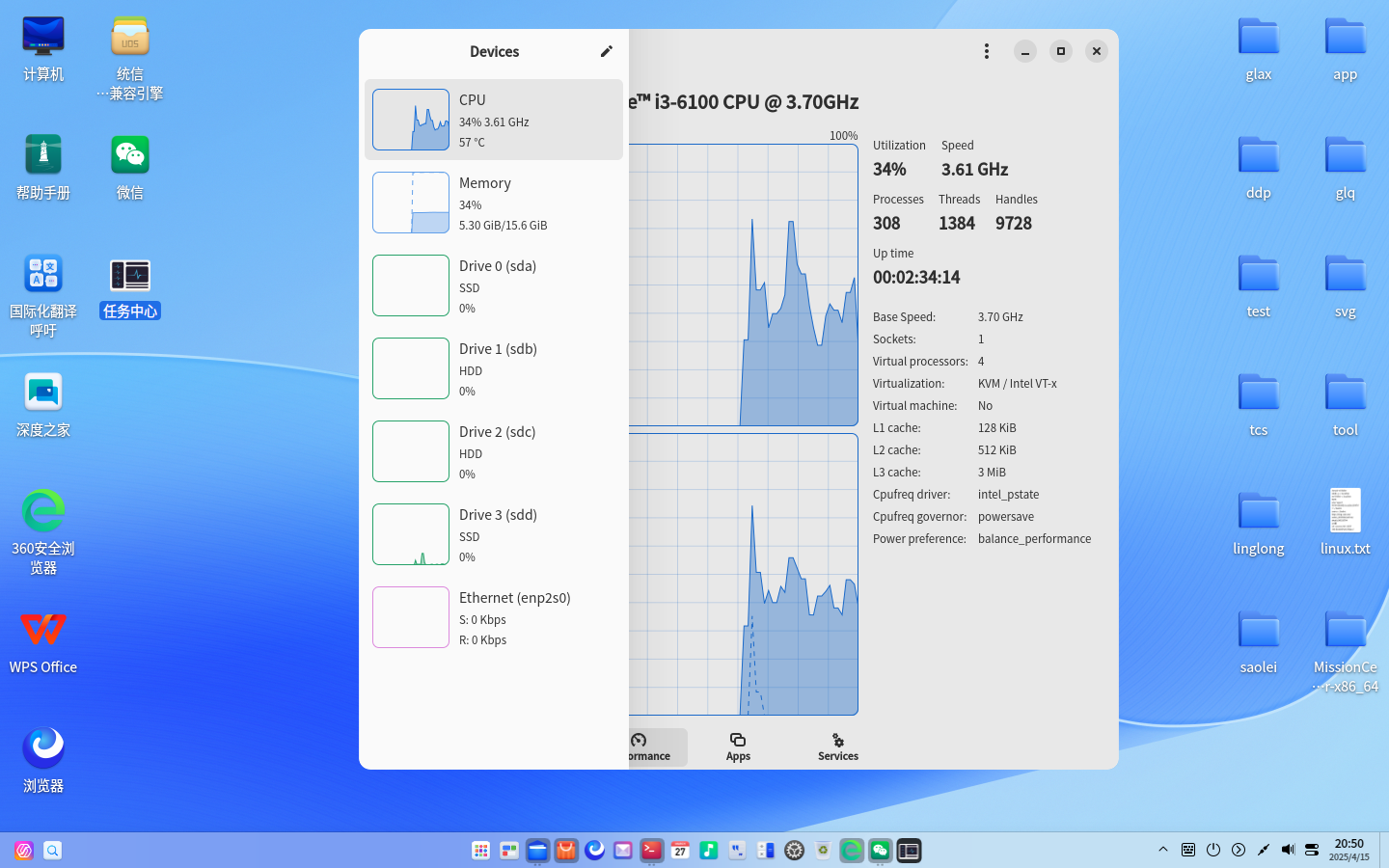This screenshot has height=868, width=1389.
Task: Select Ethernet (enp2s0) device
Action: tap(494, 617)
